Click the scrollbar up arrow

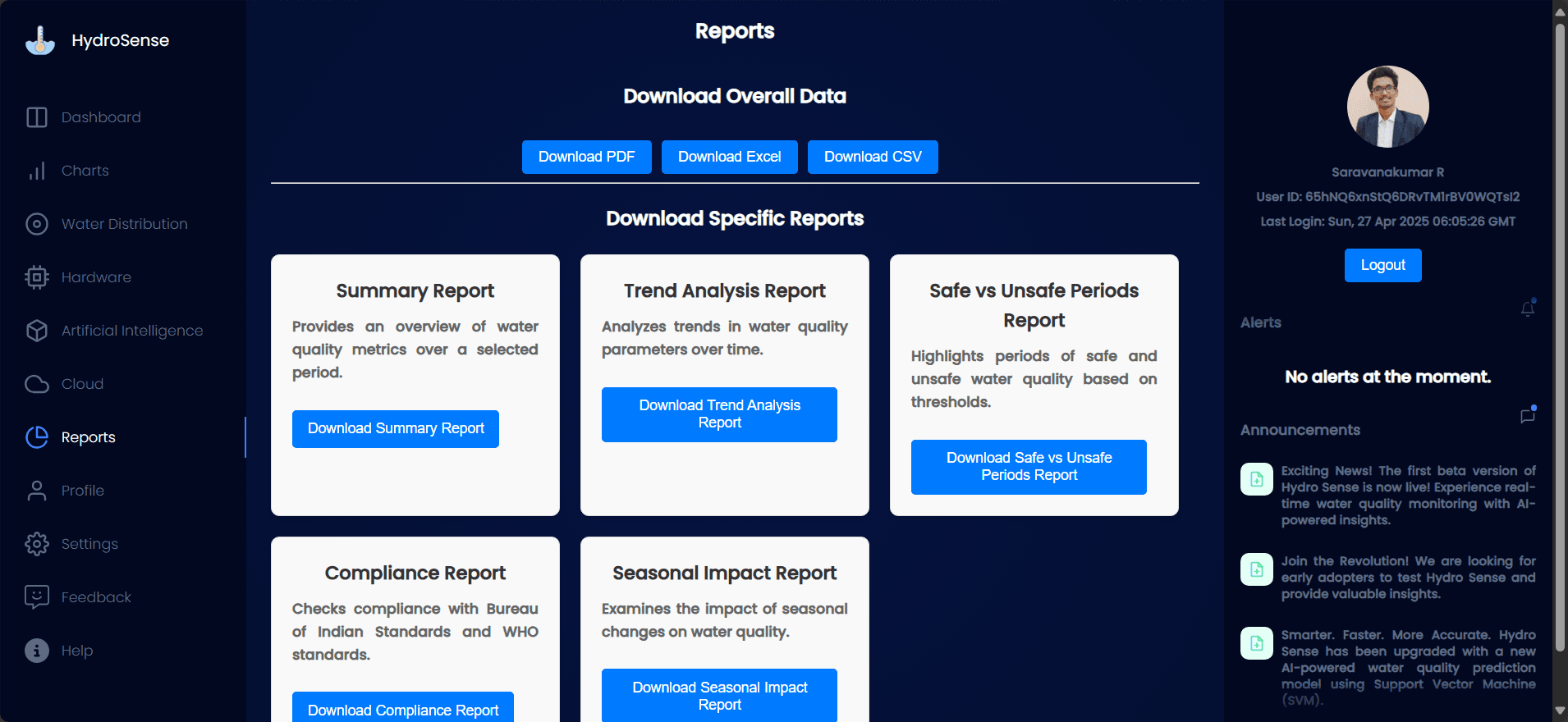point(1560,11)
